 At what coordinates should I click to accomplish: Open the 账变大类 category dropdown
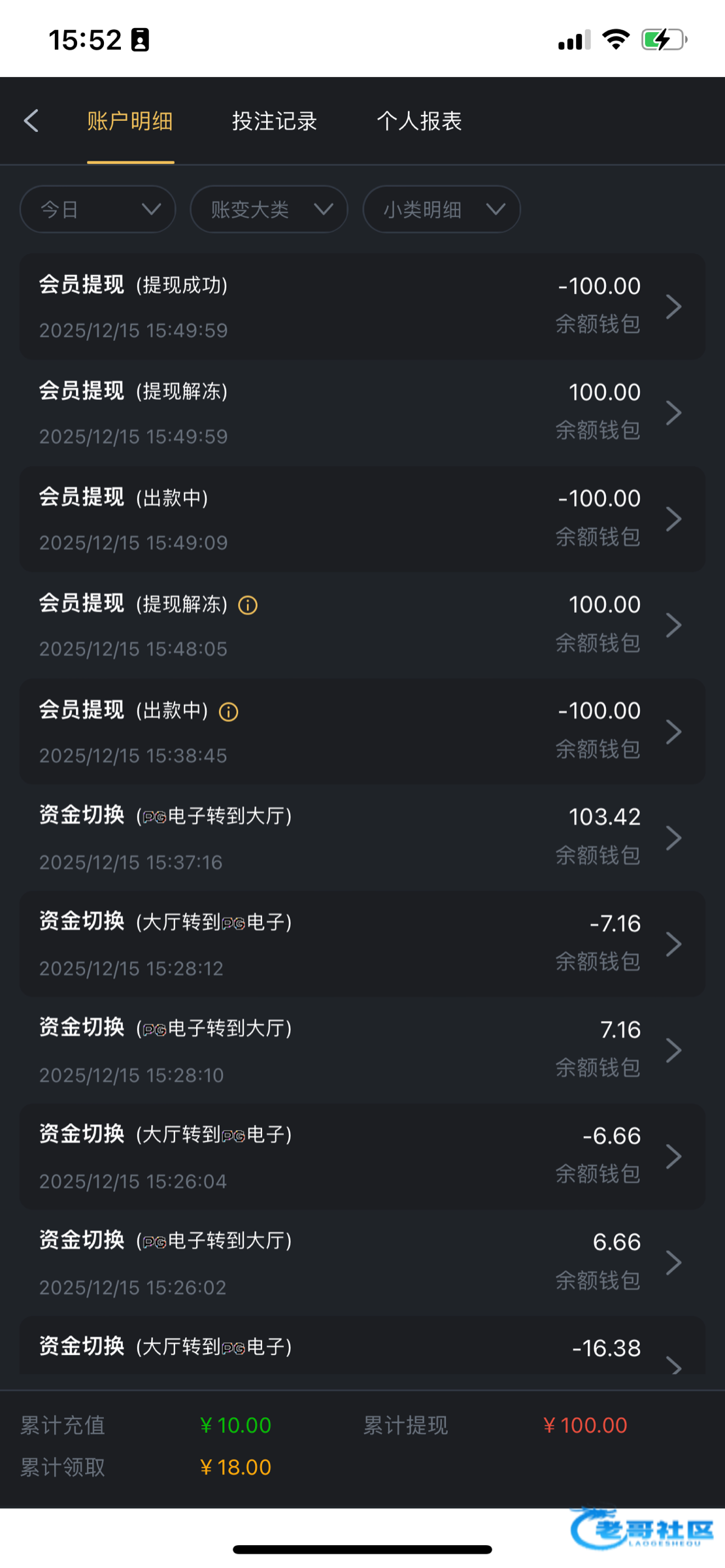point(269,210)
